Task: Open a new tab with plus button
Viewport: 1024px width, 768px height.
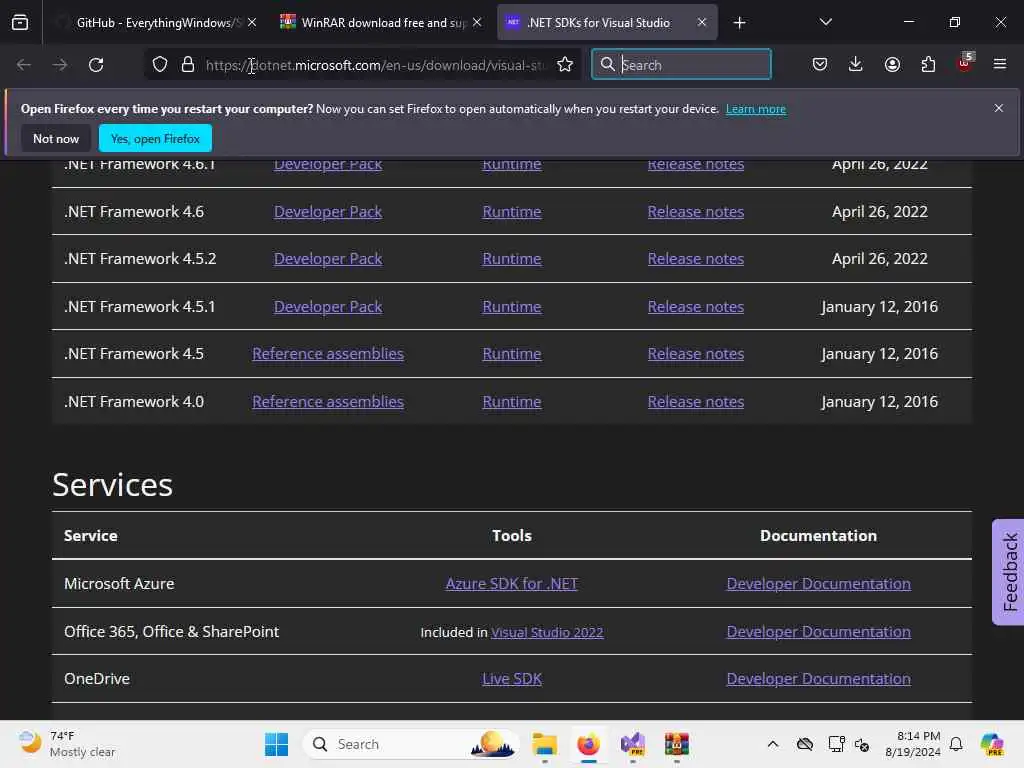Action: [x=739, y=23]
